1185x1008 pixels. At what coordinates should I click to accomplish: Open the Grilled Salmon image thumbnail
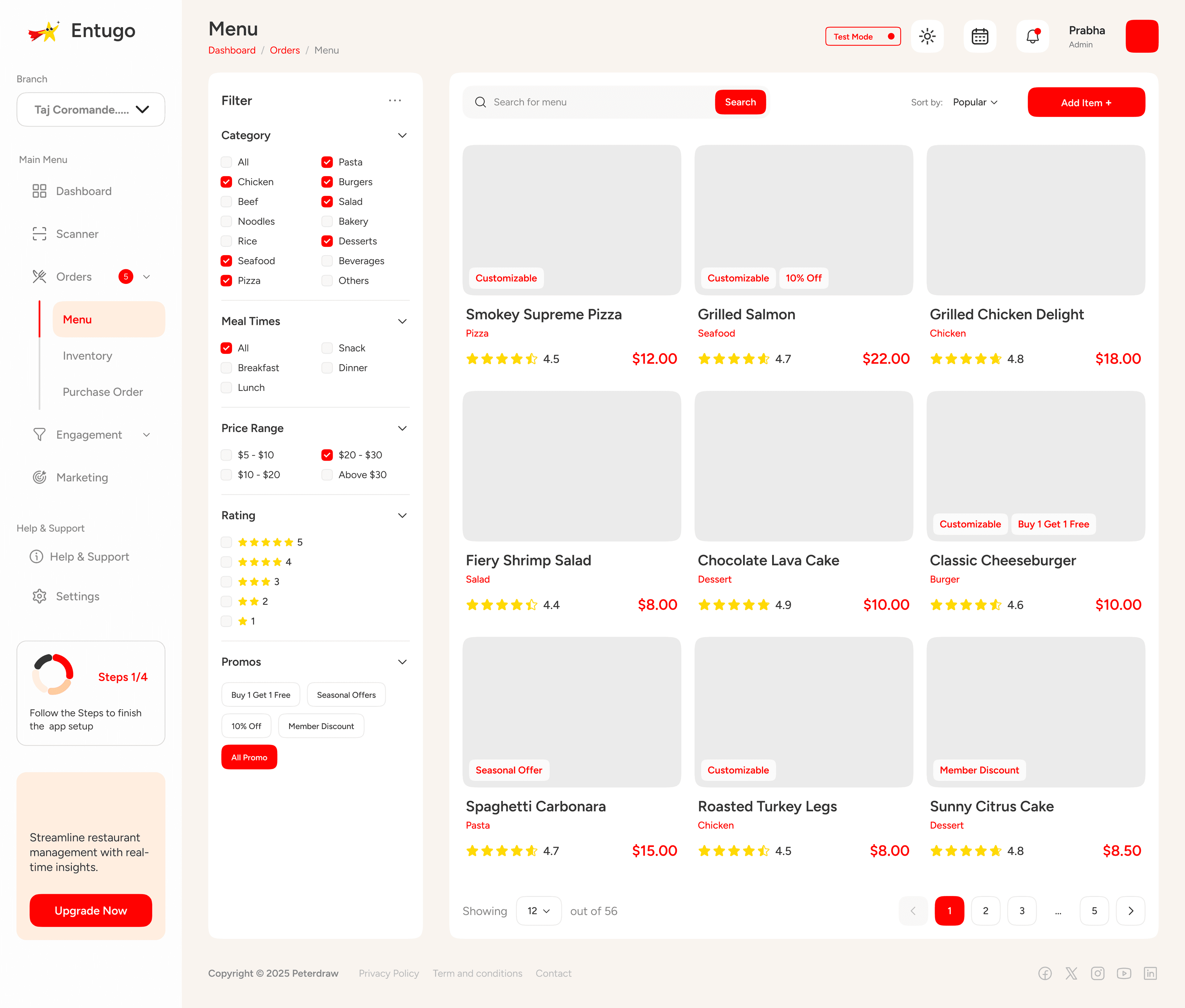(804, 220)
